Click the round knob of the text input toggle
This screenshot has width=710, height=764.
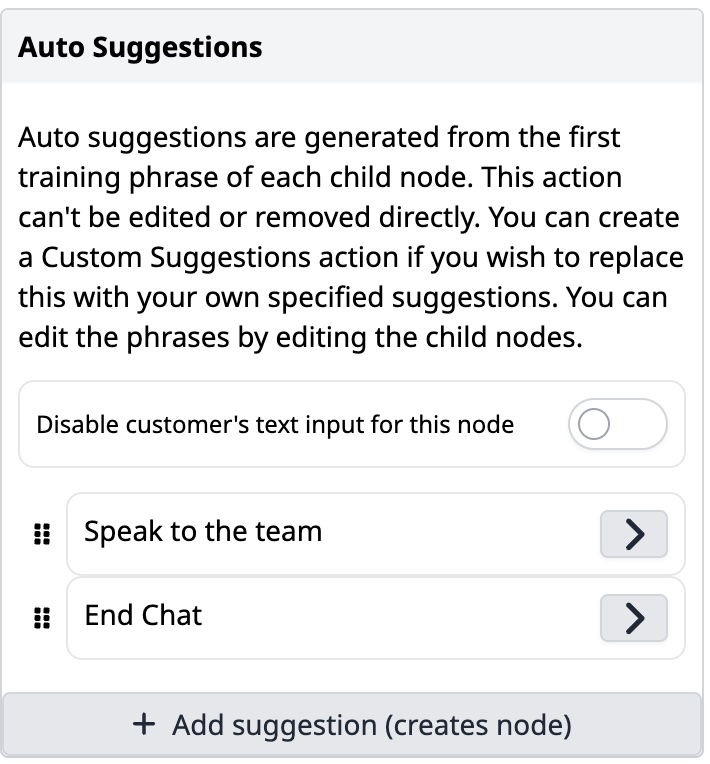(x=594, y=426)
